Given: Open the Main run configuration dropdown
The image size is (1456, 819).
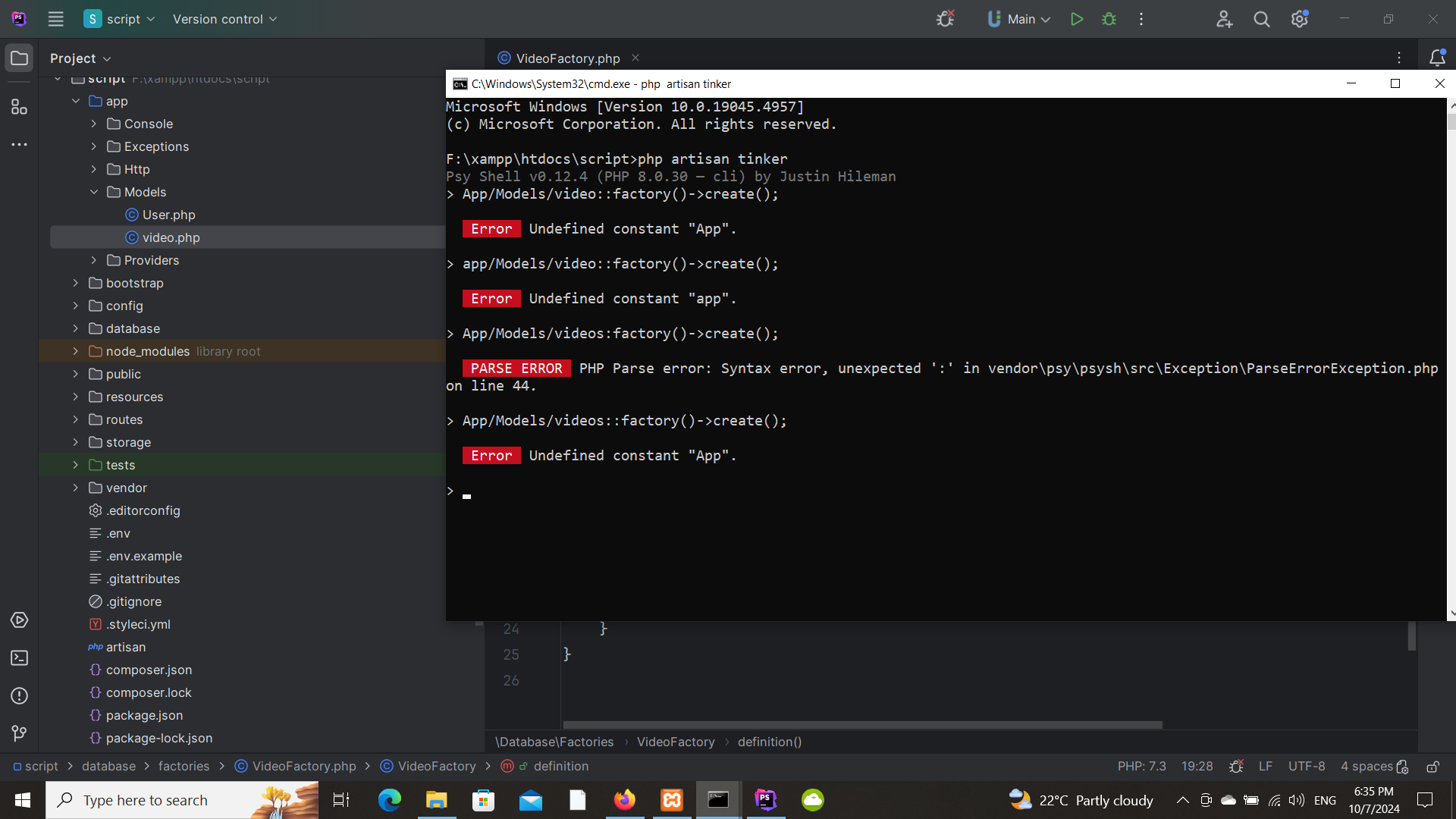Looking at the screenshot, I should coord(1018,19).
